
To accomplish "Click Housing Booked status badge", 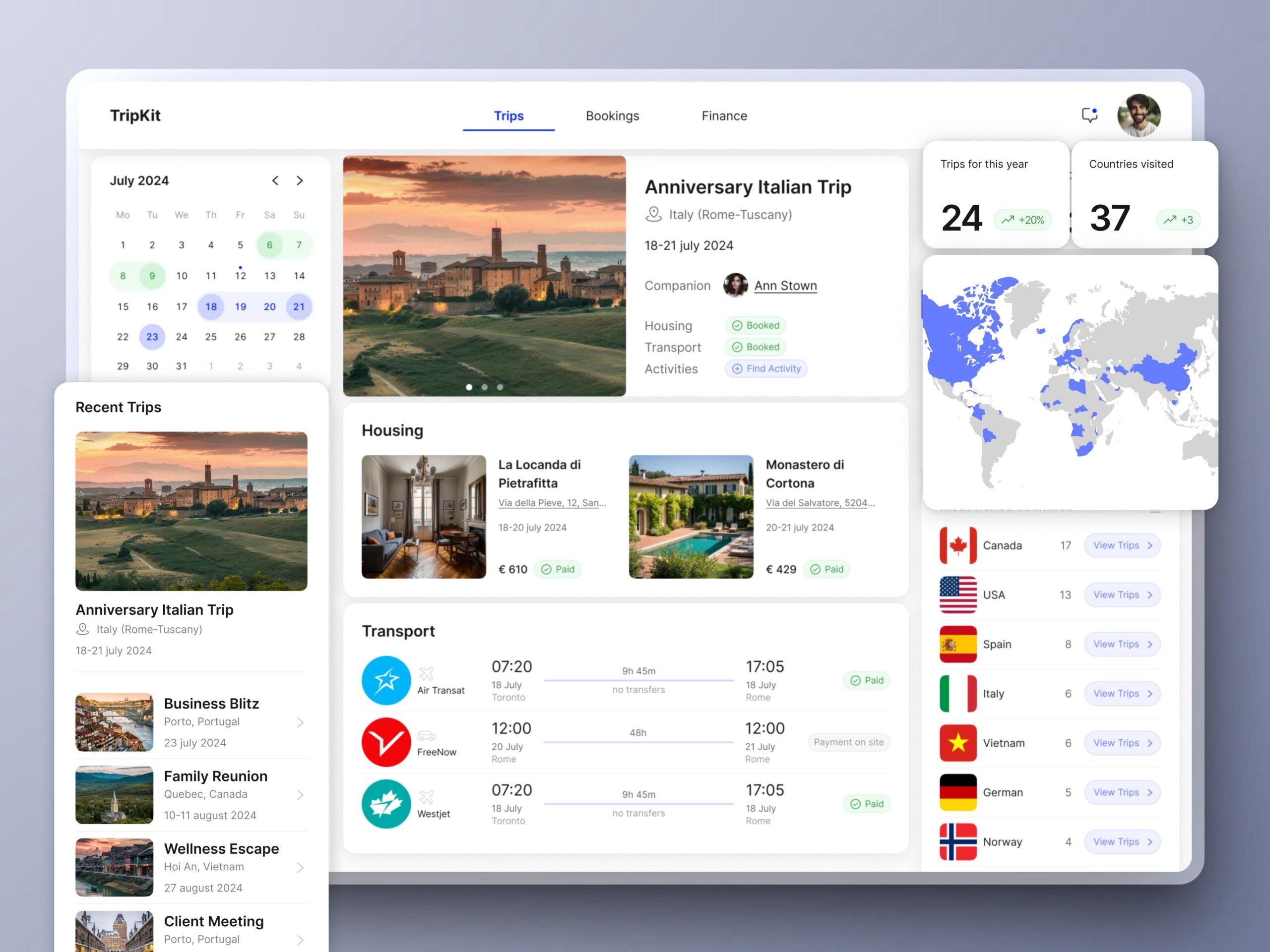I will pos(756,325).
